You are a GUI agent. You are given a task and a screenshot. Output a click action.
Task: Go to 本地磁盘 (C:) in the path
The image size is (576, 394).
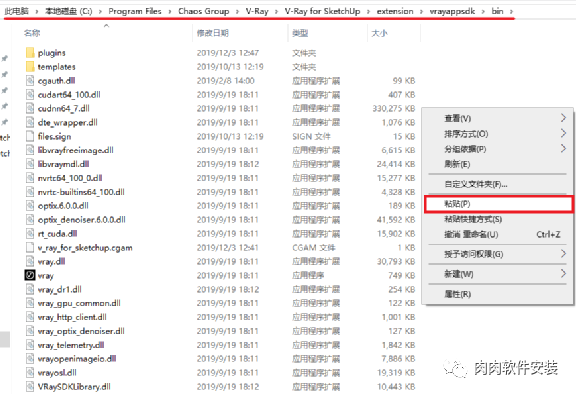click(69, 11)
